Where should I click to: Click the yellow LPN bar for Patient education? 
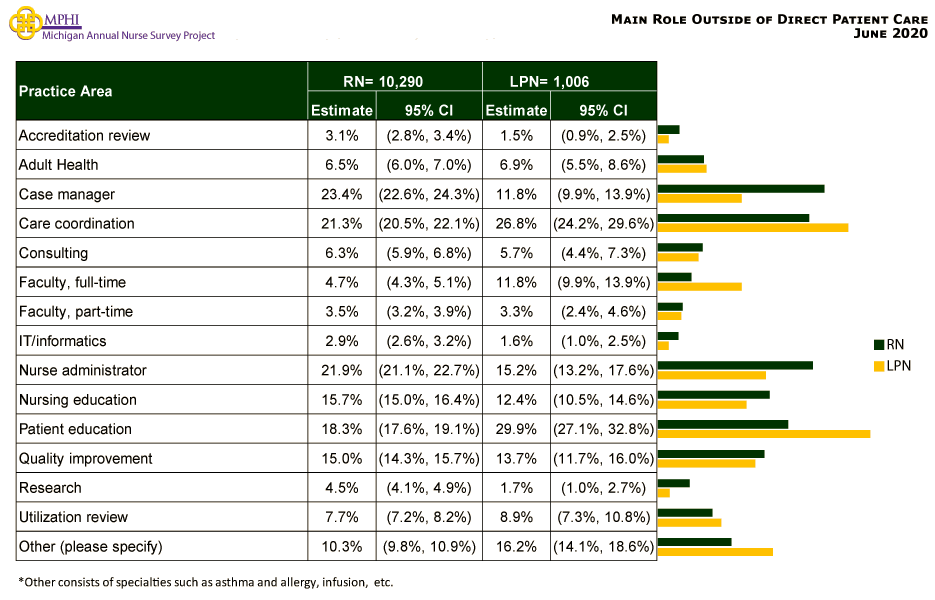pyautogui.click(x=763, y=434)
